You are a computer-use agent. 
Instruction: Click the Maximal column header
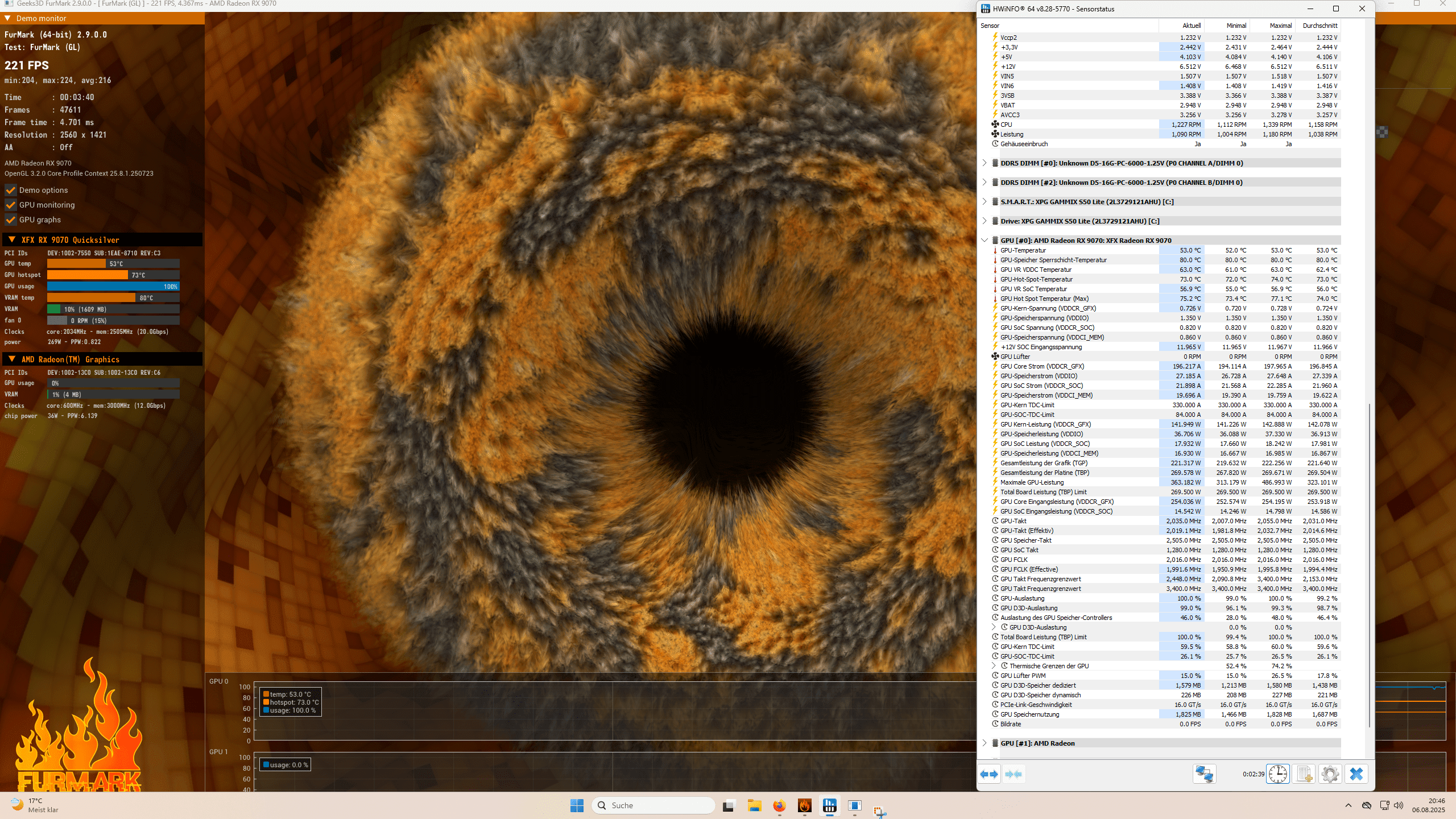pos(1280,26)
